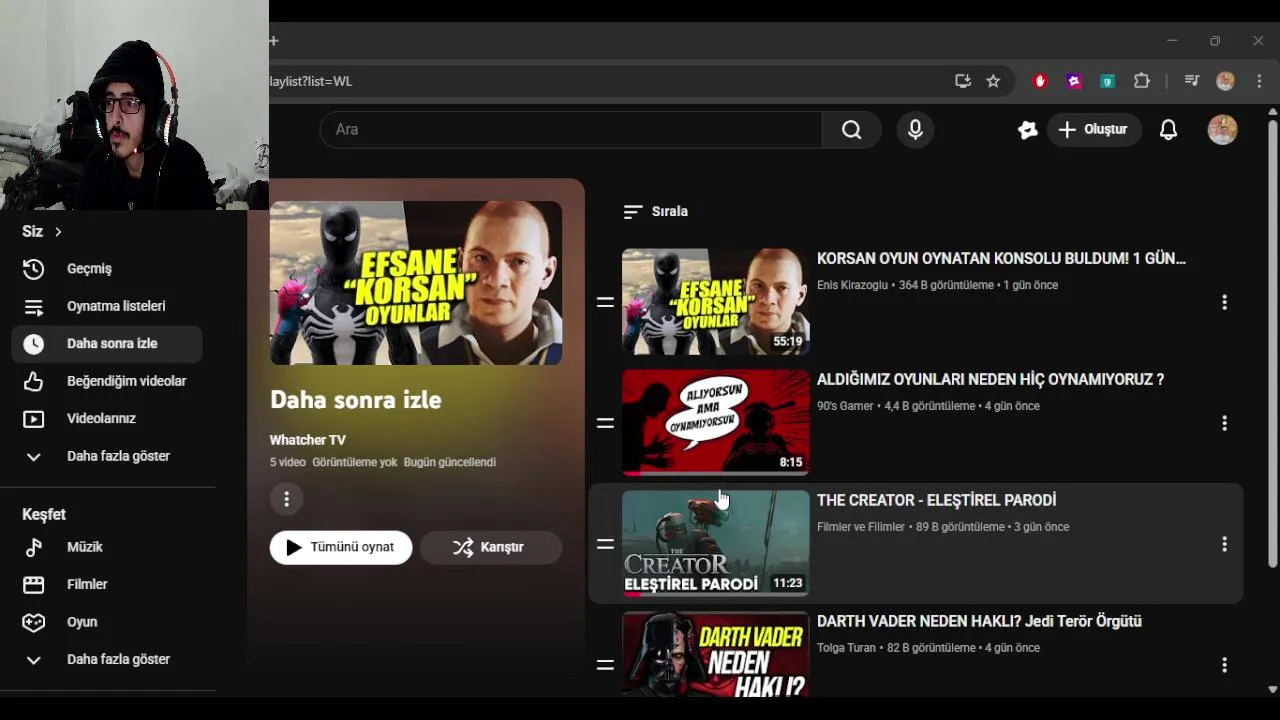Expand Daha fazla göster under Siz section

coord(107,456)
